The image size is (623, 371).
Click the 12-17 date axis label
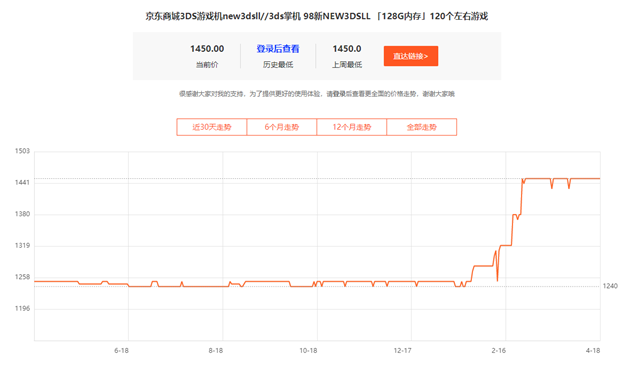[403, 350]
